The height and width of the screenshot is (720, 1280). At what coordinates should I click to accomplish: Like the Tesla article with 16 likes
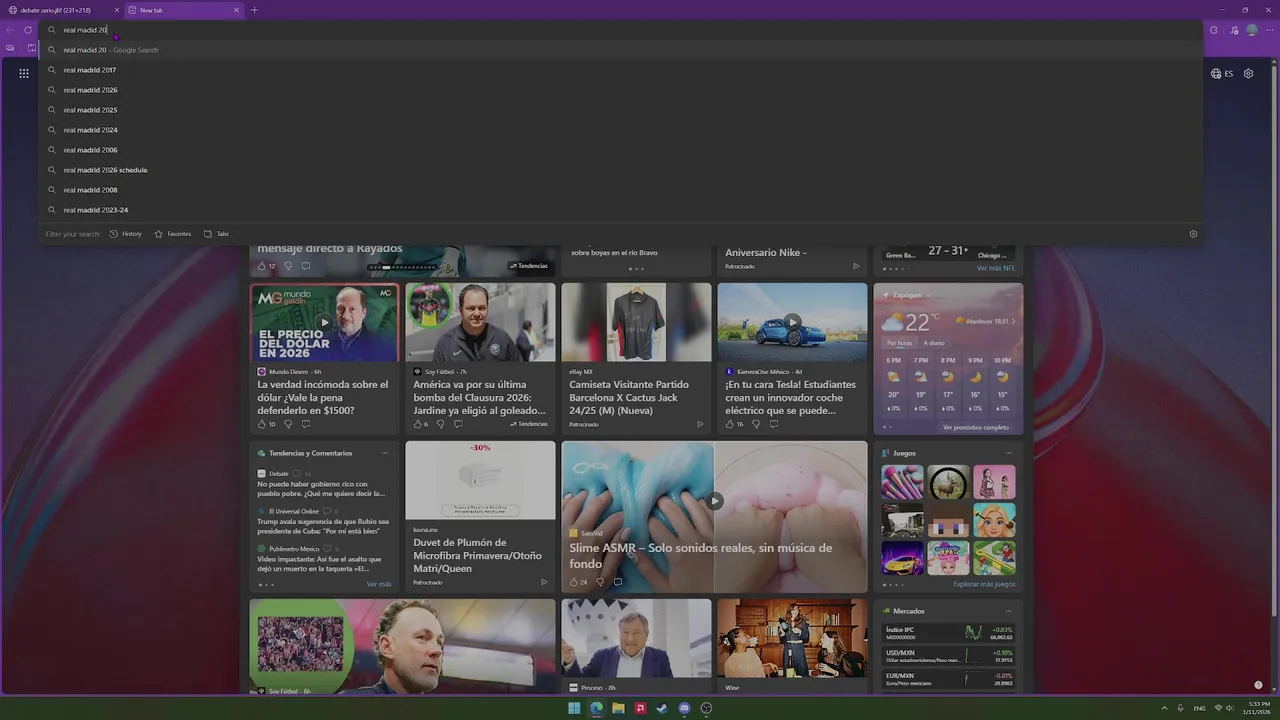[x=735, y=424]
